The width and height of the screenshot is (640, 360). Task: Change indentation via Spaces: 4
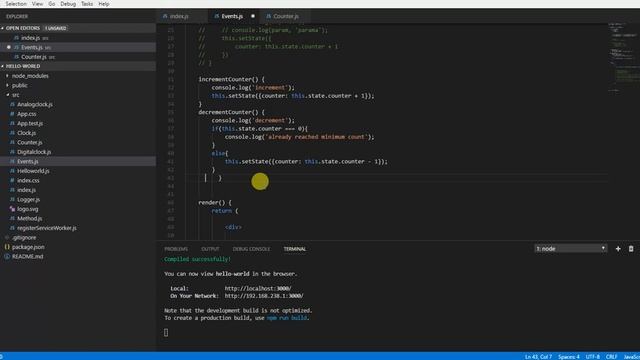click(569, 357)
